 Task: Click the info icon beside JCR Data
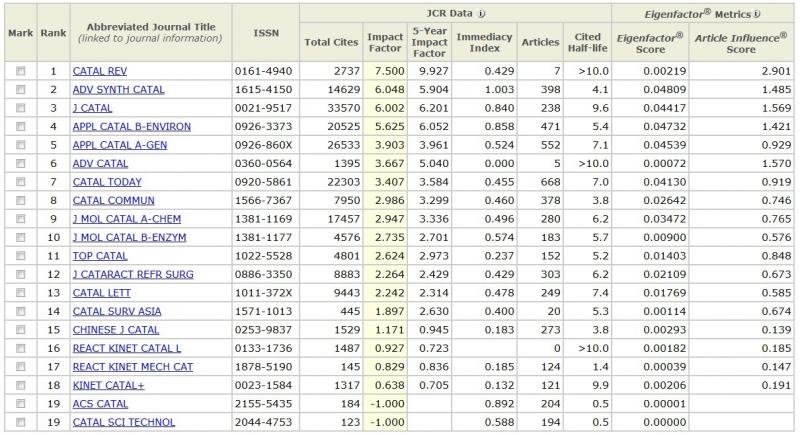pos(482,14)
